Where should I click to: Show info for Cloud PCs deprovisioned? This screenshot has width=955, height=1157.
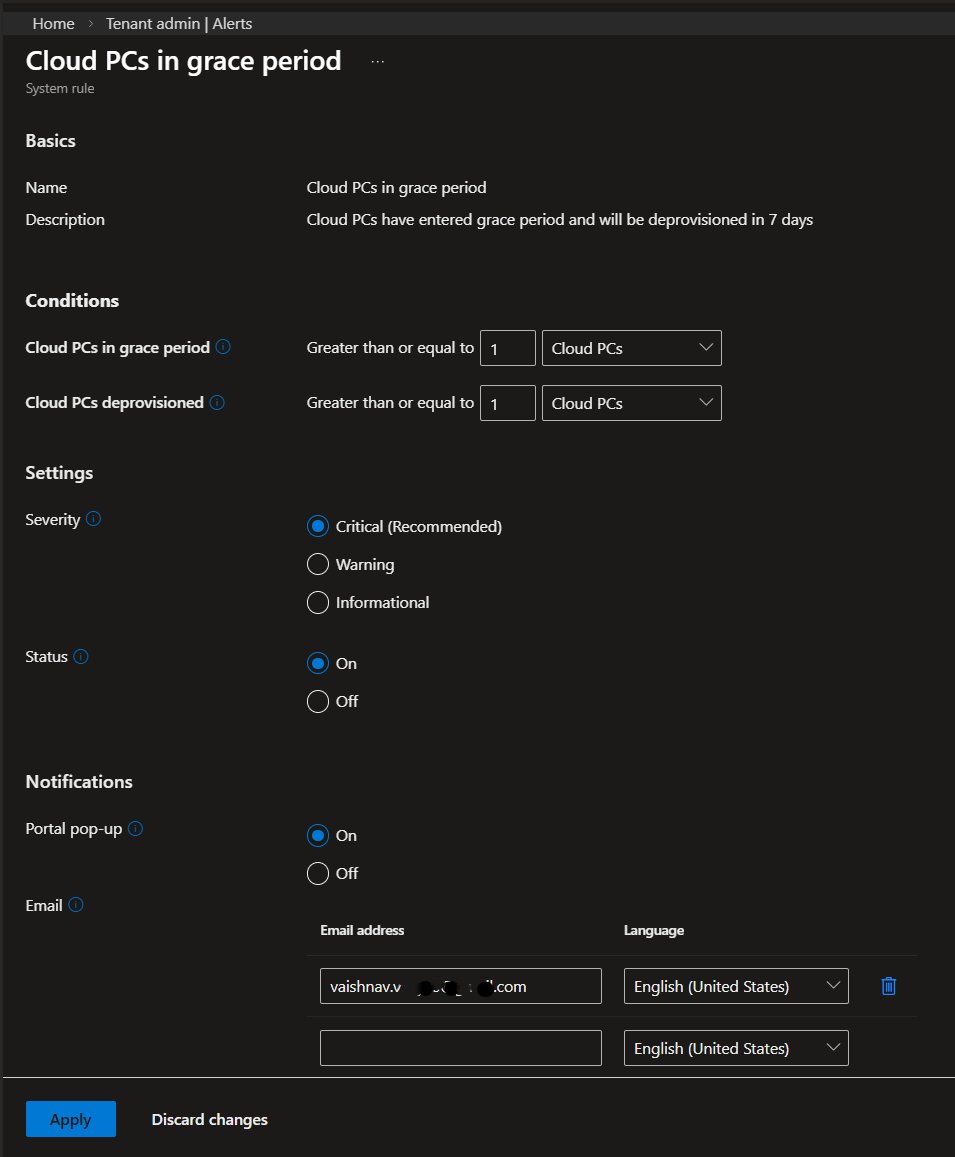coord(217,402)
